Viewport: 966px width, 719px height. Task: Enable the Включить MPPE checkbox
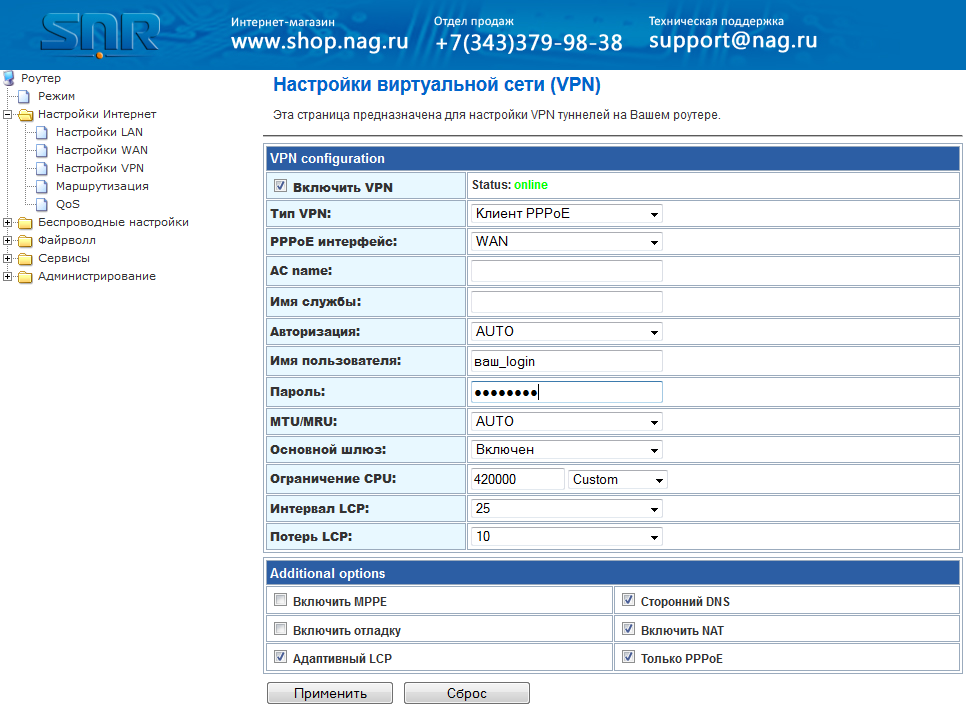(280, 599)
